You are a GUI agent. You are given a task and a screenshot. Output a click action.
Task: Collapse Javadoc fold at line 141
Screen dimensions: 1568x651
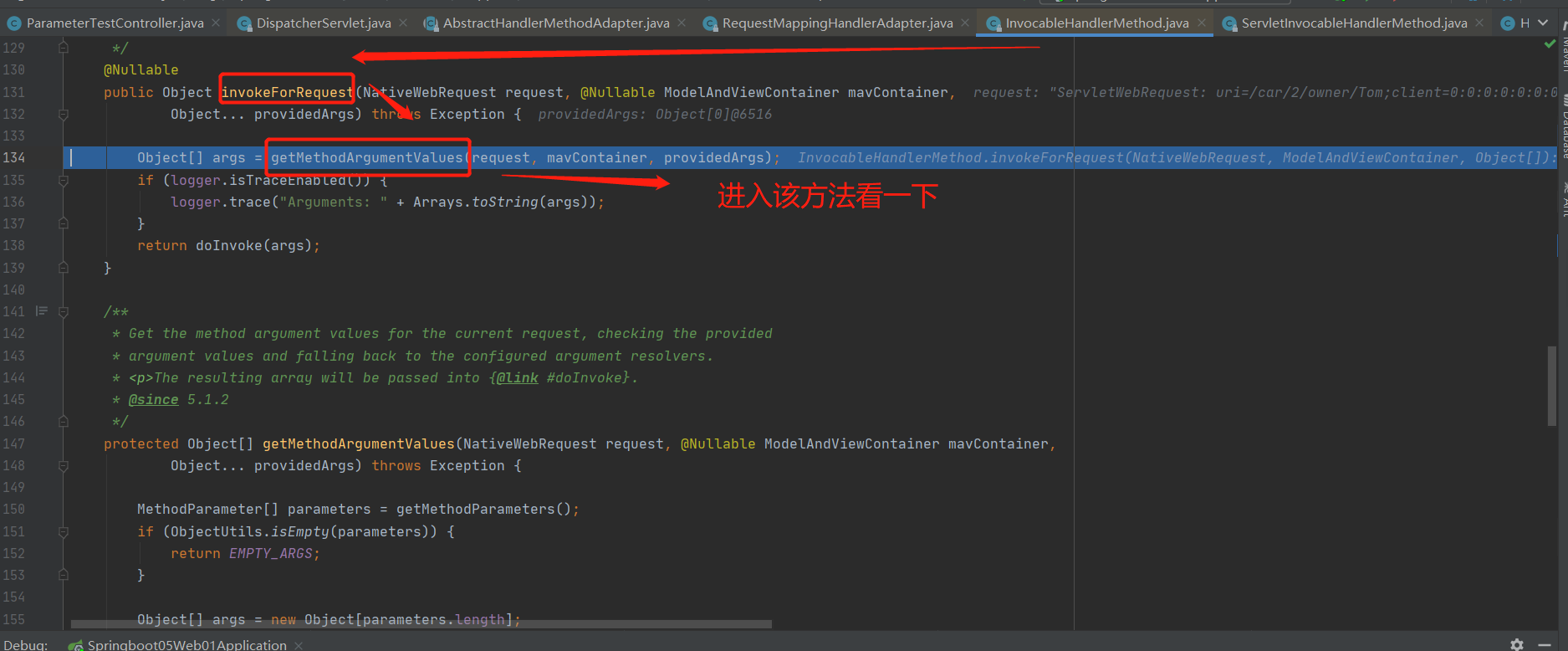(64, 311)
